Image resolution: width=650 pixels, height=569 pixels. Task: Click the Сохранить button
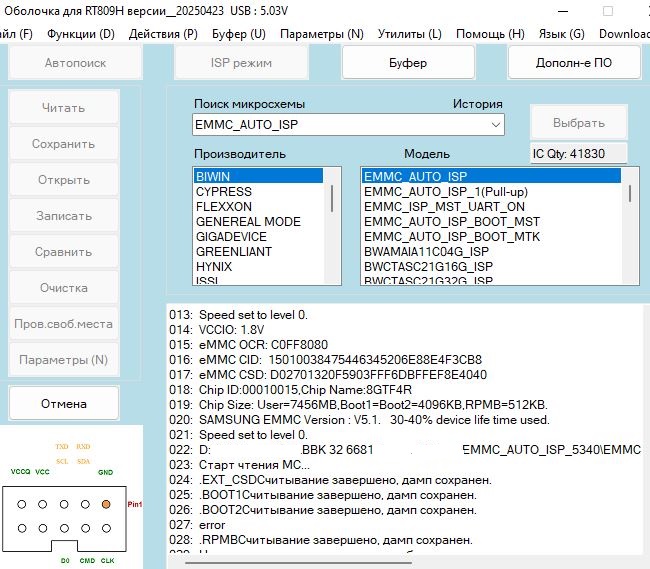pos(64,144)
